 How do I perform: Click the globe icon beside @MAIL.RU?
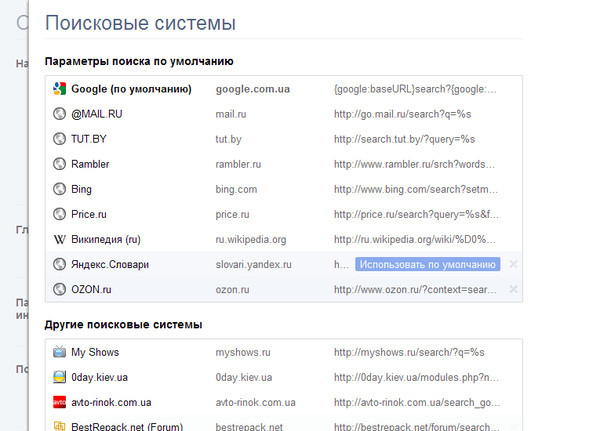click(59, 114)
